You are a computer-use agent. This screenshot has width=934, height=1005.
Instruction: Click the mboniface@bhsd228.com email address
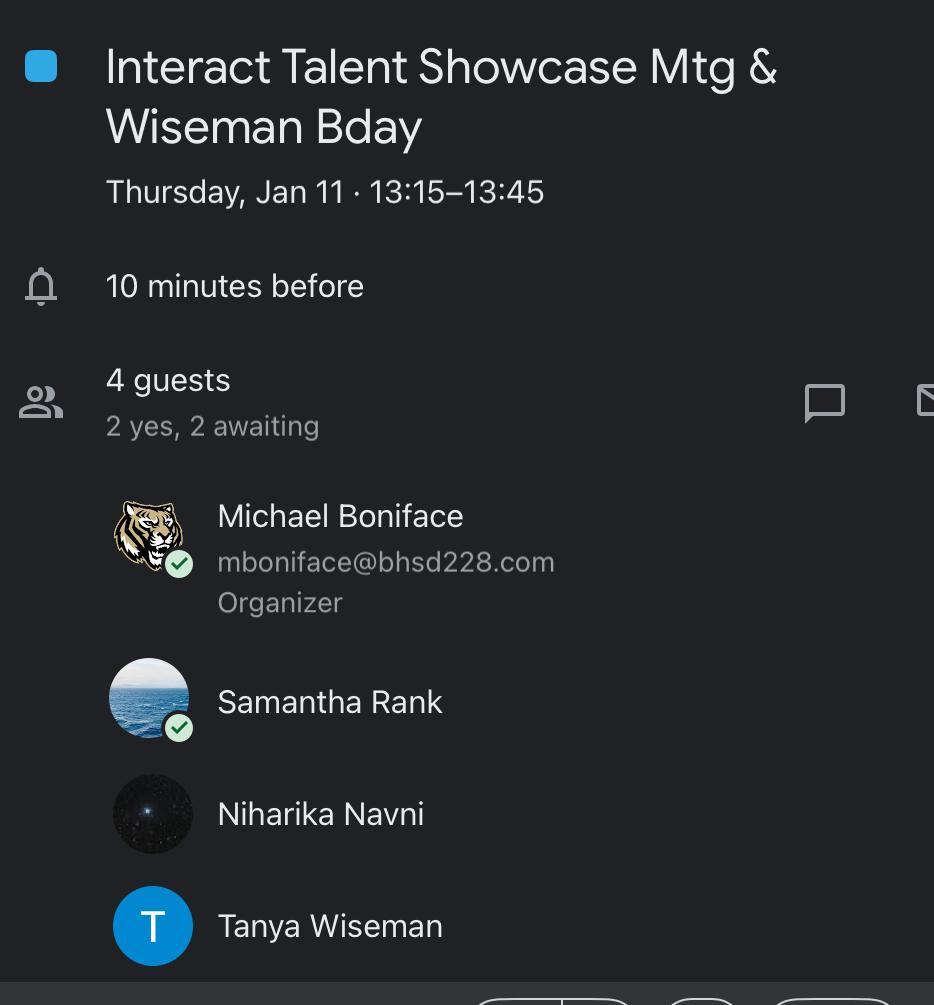click(x=386, y=562)
